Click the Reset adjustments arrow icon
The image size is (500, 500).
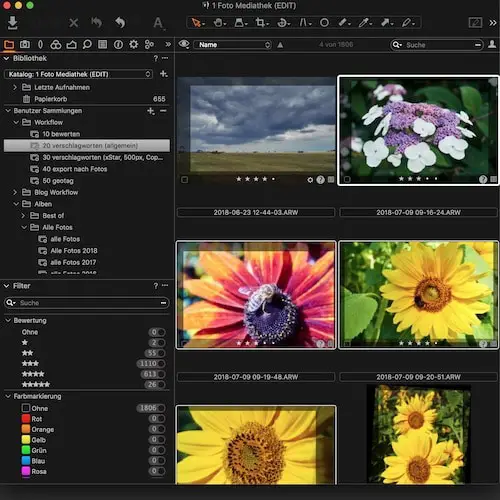[120, 23]
